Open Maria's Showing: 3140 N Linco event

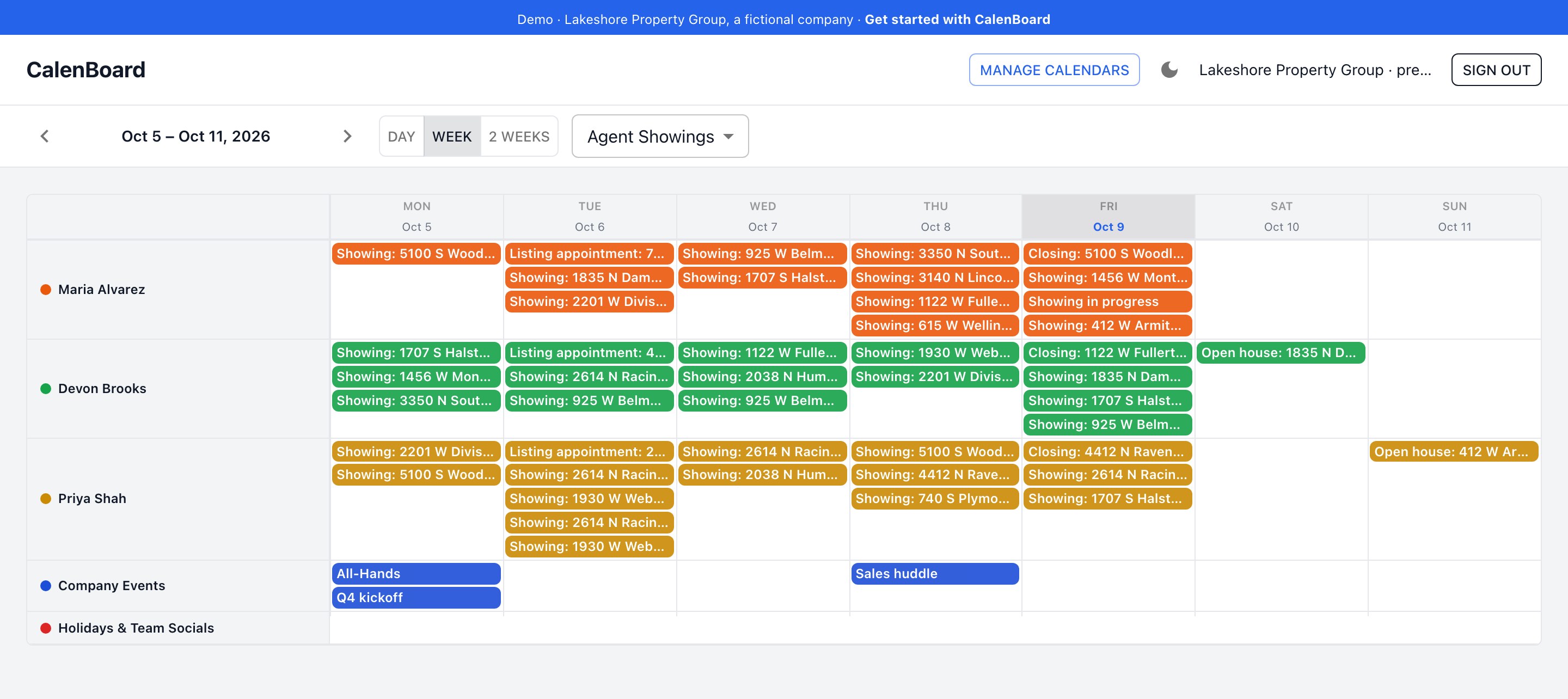pyautogui.click(x=935, y=278)
